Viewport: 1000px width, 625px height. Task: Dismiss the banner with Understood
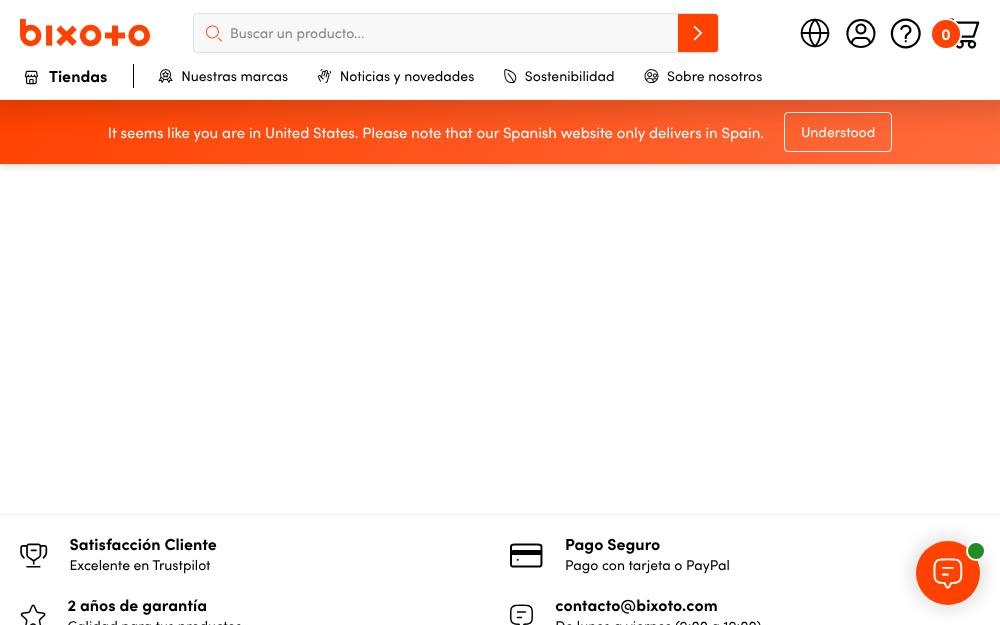(x=837, y=132)
